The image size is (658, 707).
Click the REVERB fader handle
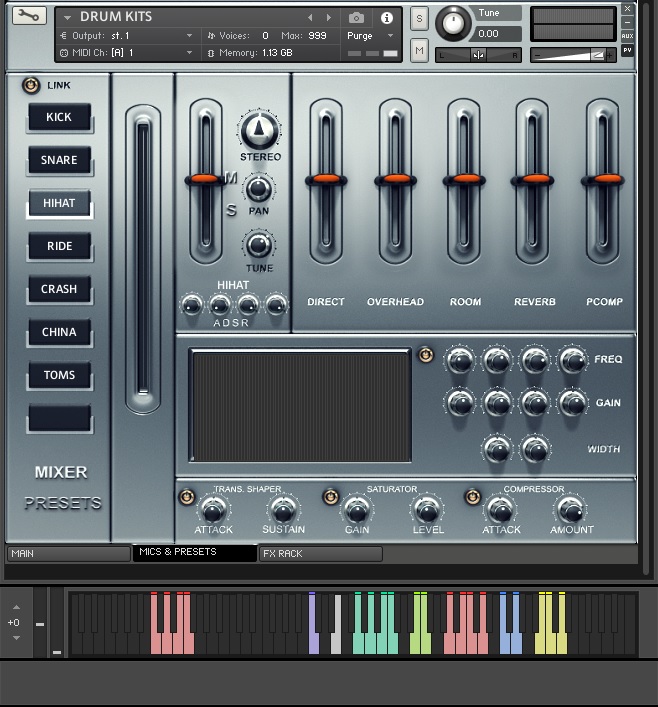point(532,179)
